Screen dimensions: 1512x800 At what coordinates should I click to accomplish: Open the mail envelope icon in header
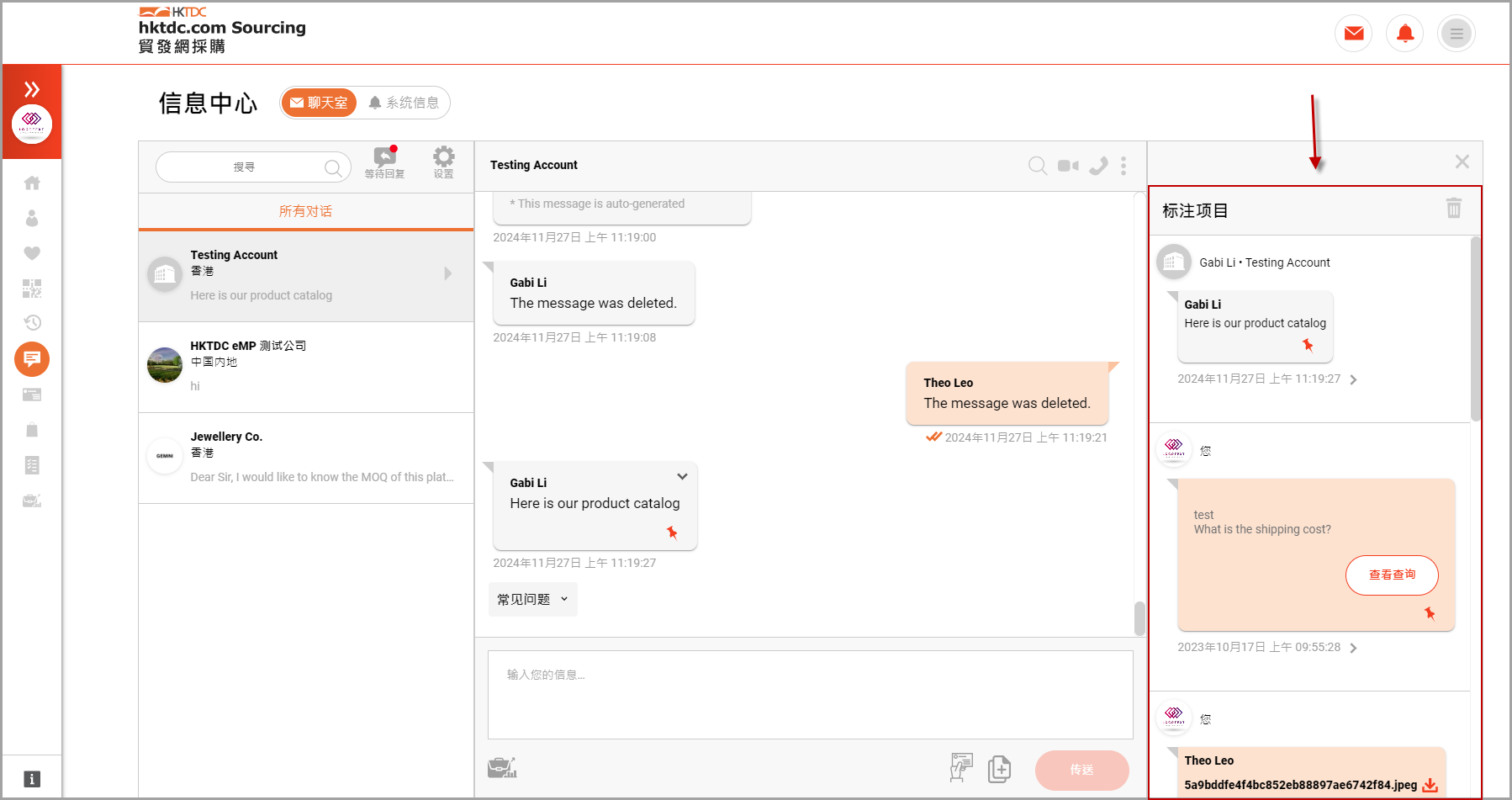[1353, 34]
